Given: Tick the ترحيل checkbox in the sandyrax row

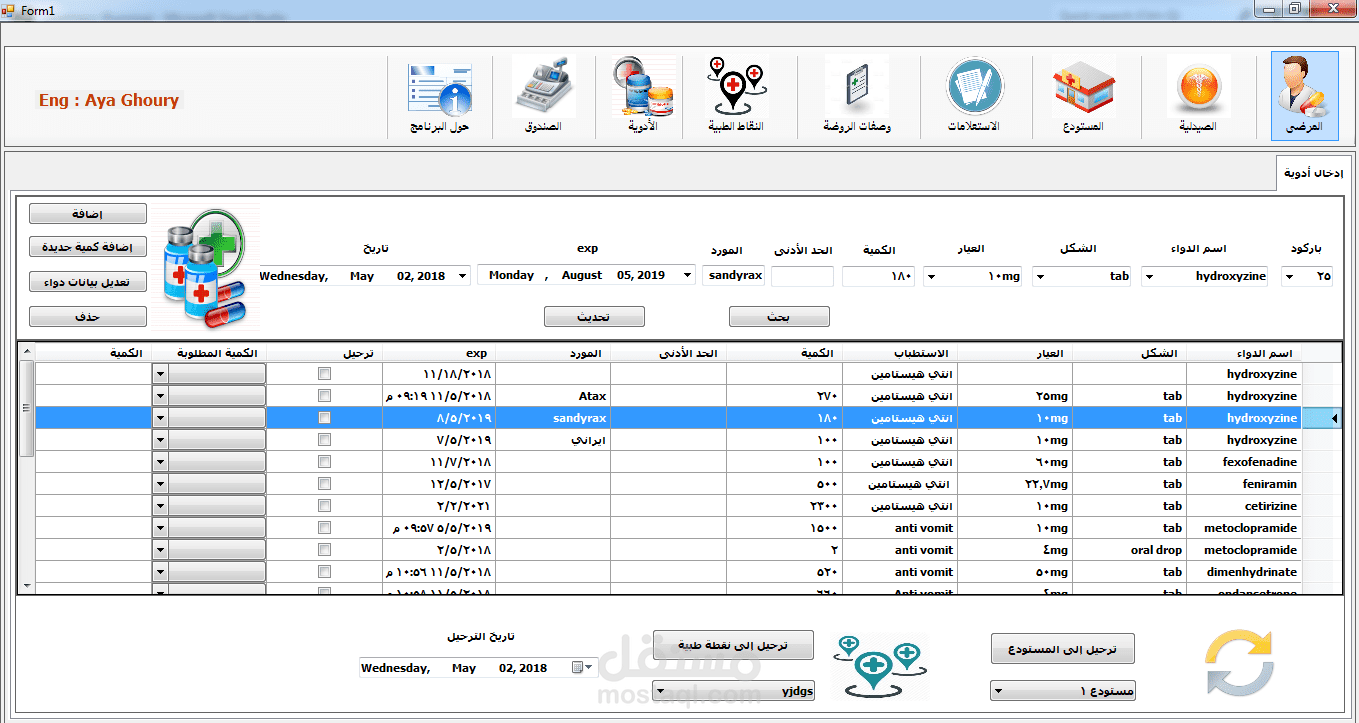Looking at the screenshot, I should click(324, 418).
